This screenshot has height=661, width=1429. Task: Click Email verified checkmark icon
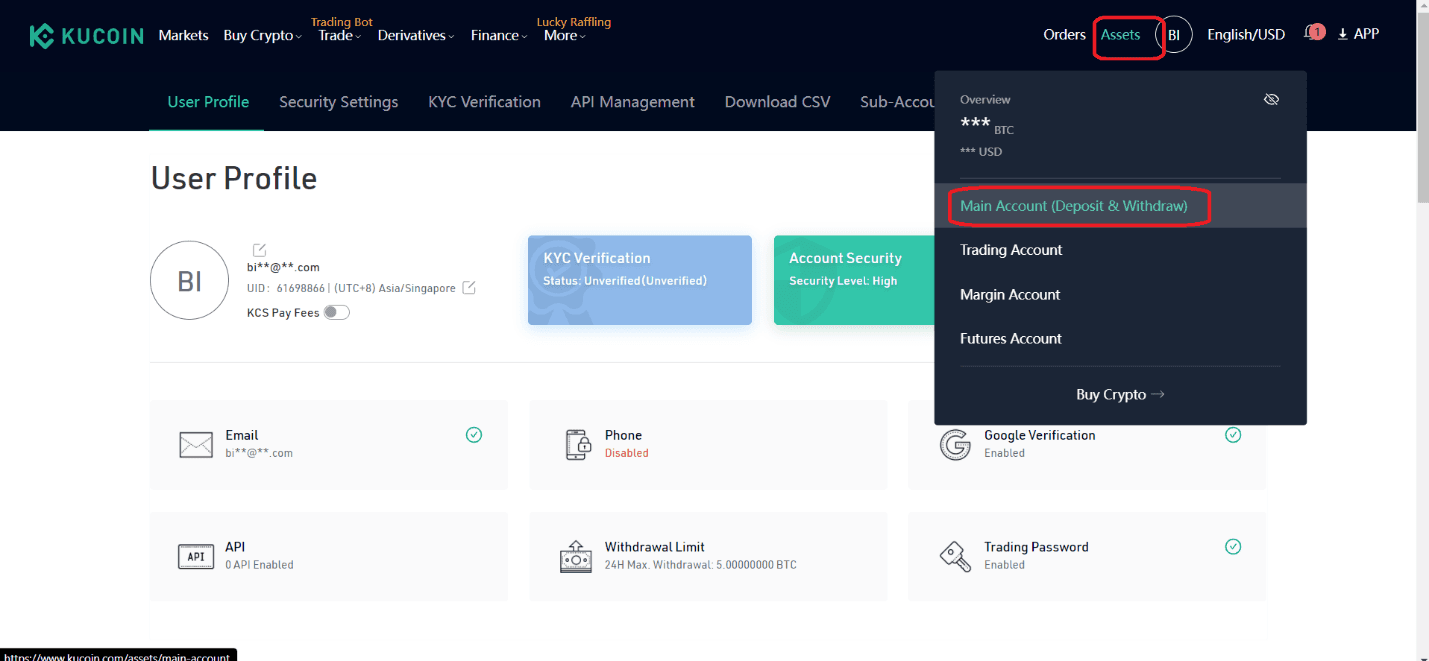pos(474,435)
